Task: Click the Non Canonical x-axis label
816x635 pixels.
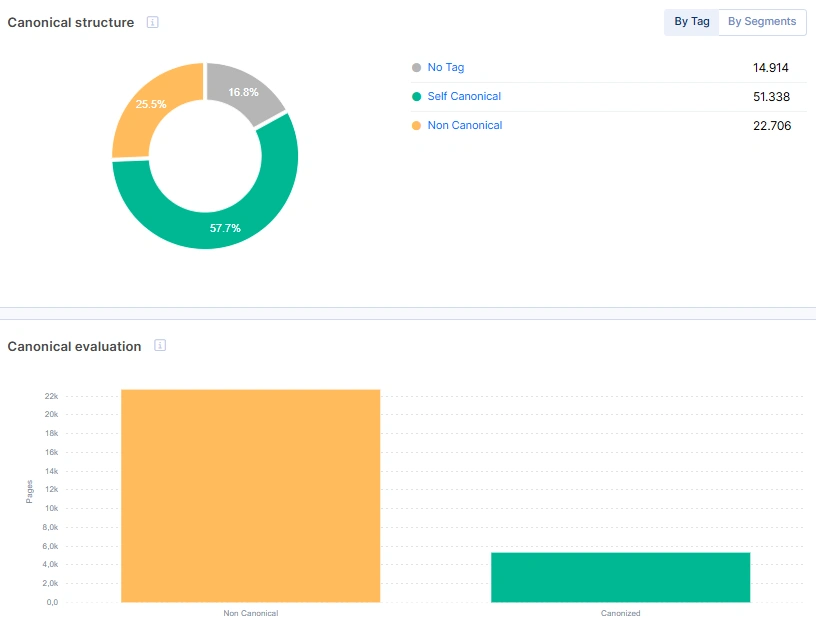Action: (x=250, y=613)
